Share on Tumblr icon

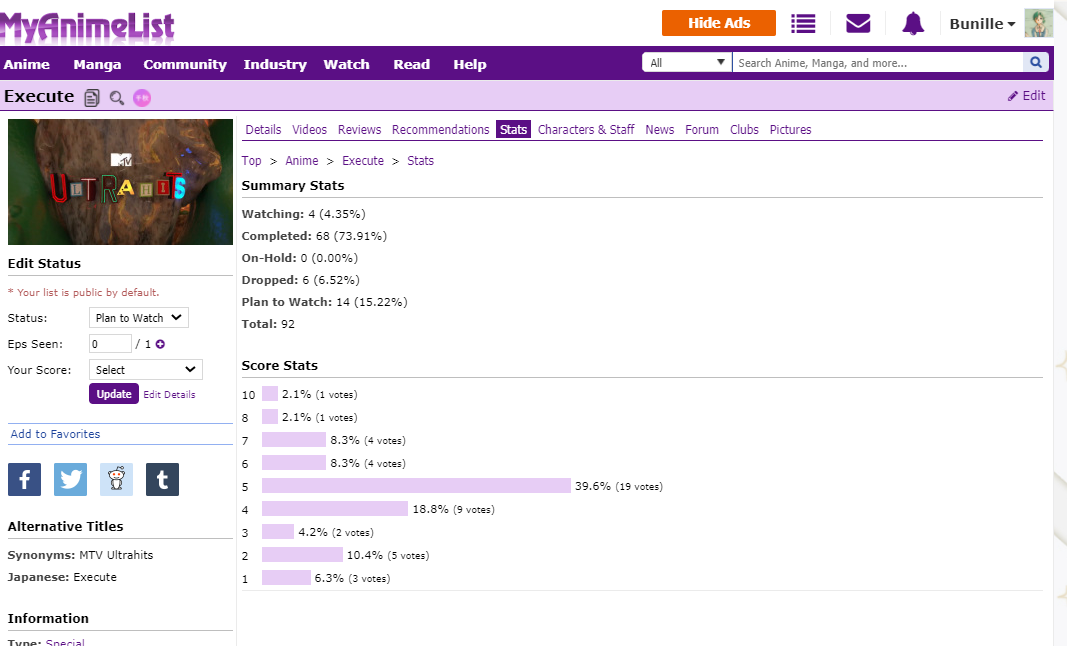pyautogui.click(x=162, y=479)
